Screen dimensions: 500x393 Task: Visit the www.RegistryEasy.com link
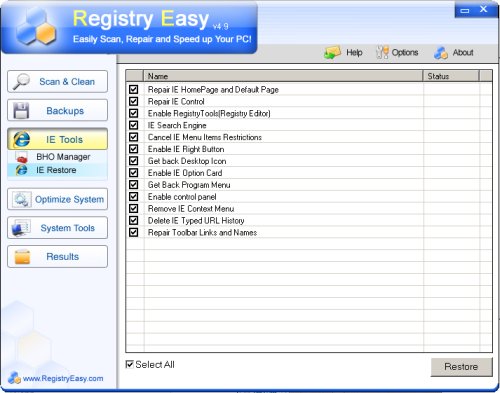pyautogui.click(x=63, y=378)
